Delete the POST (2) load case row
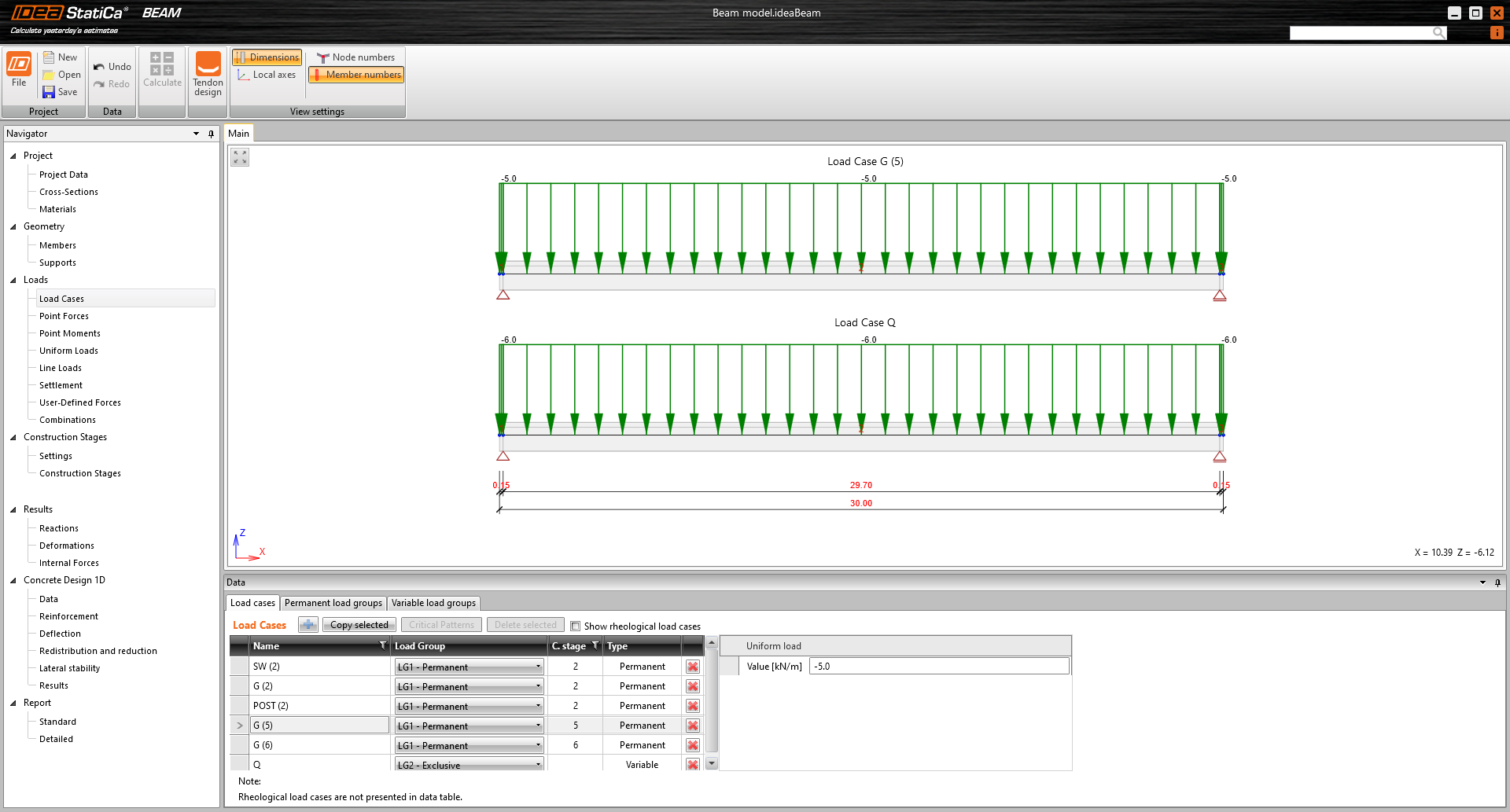Viewport: 1510px width, 812px height. [x=692, y=706]
